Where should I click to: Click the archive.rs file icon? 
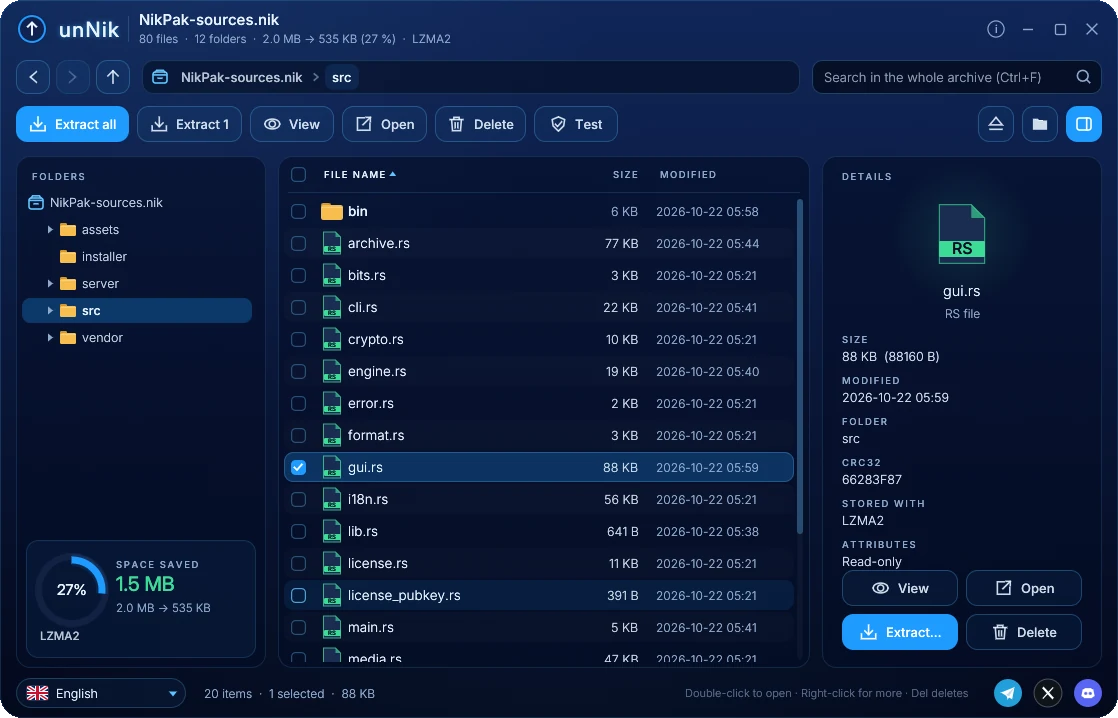tap(332, 243)
